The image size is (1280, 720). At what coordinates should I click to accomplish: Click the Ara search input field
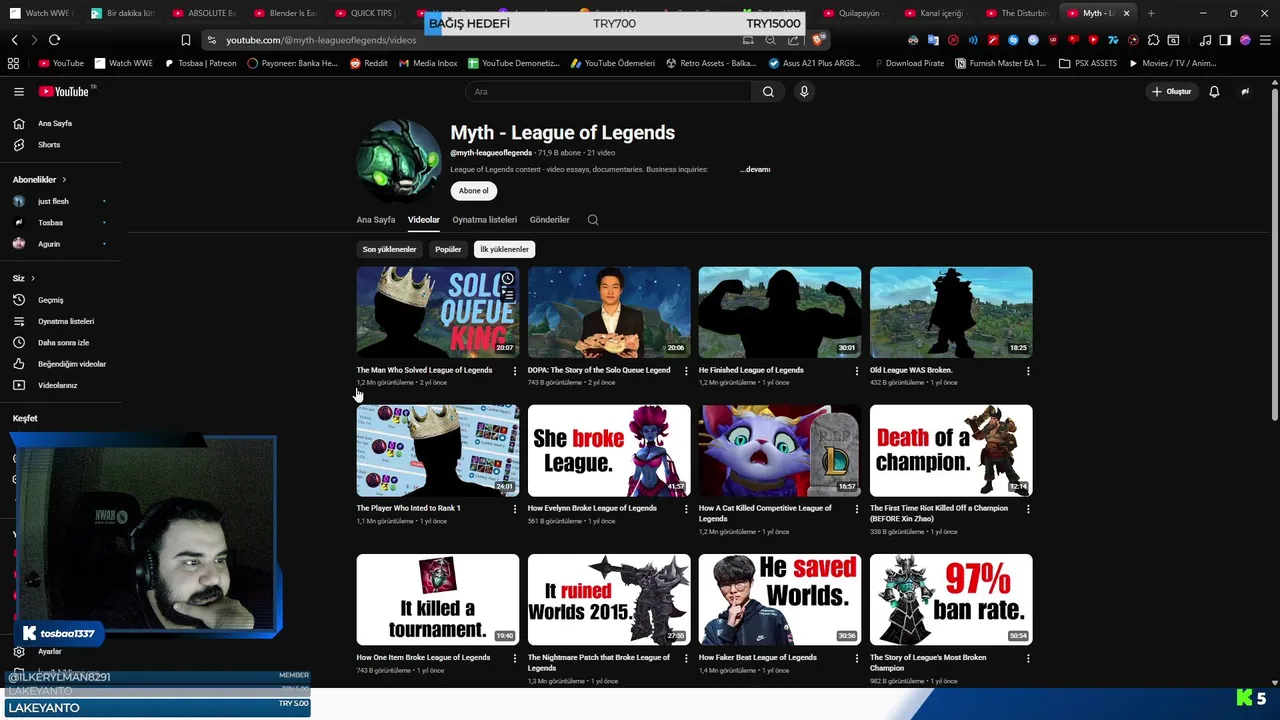click(x=608, y=91)
